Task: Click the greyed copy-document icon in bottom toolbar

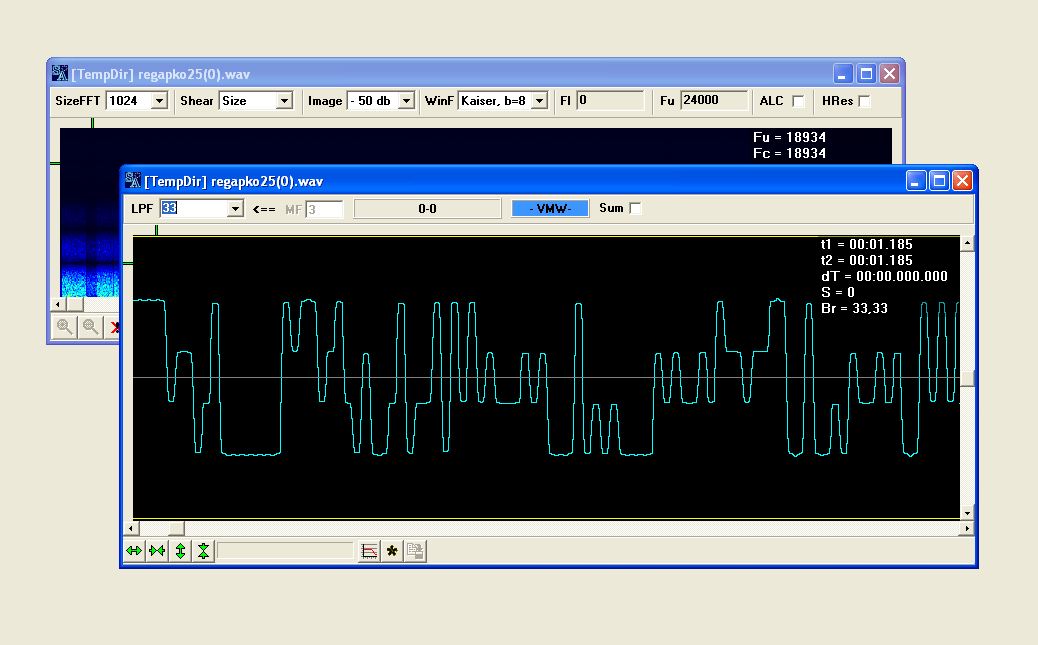Action: [x=415, y=551]
